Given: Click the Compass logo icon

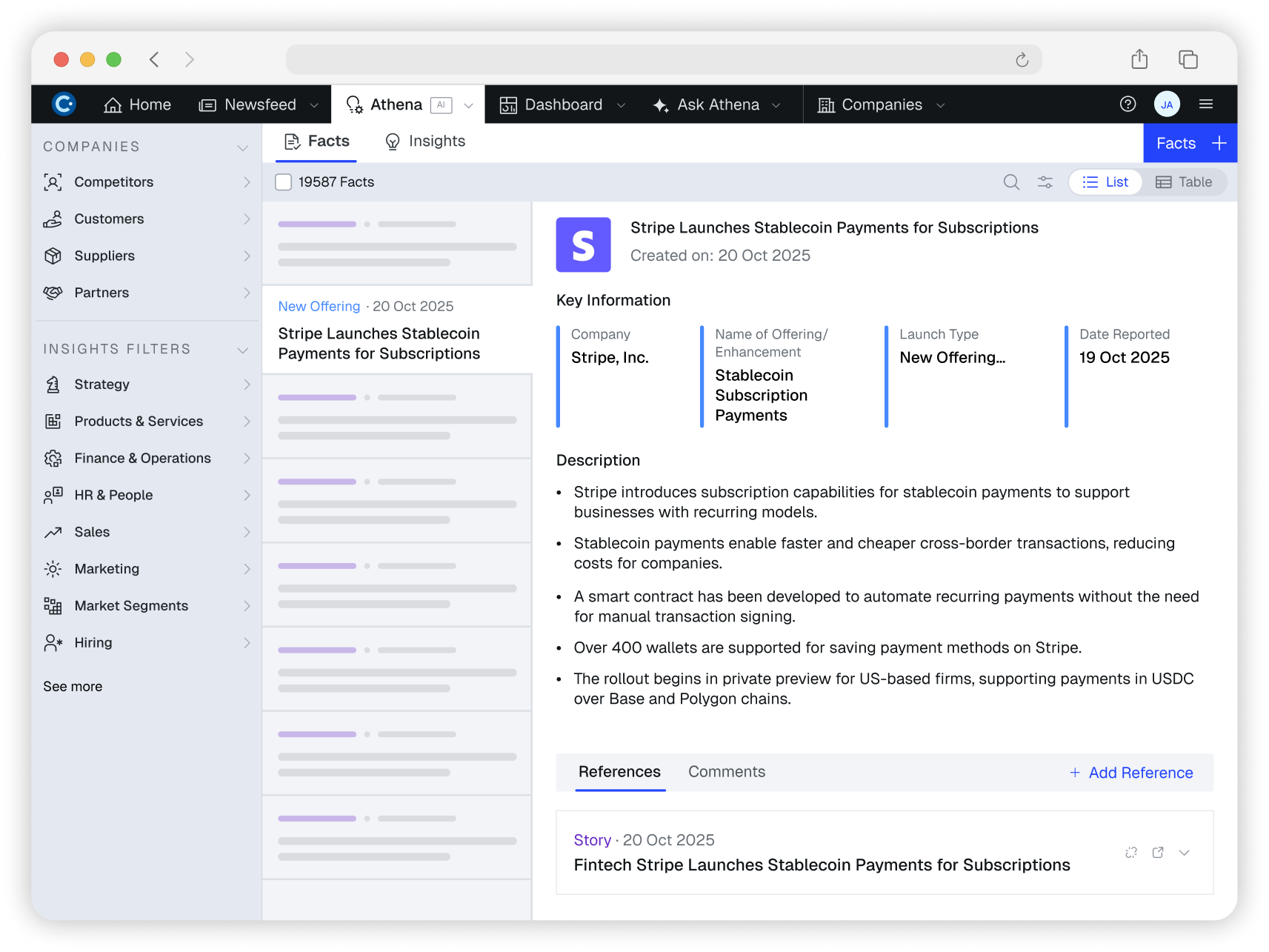Looking at the screenshot, I should tap(64, 104).
